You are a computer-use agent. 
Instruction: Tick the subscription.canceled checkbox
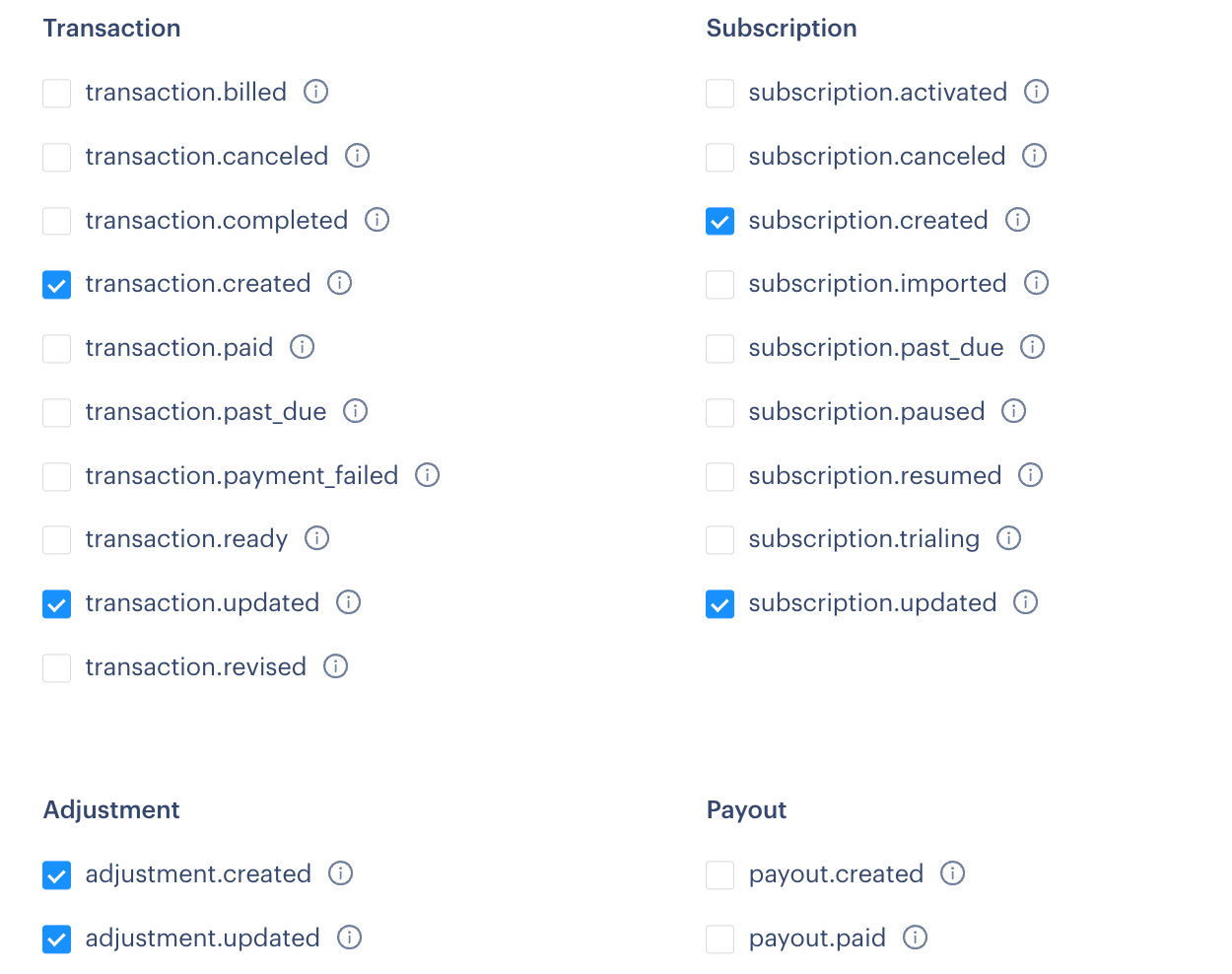[x=720, y=158]
